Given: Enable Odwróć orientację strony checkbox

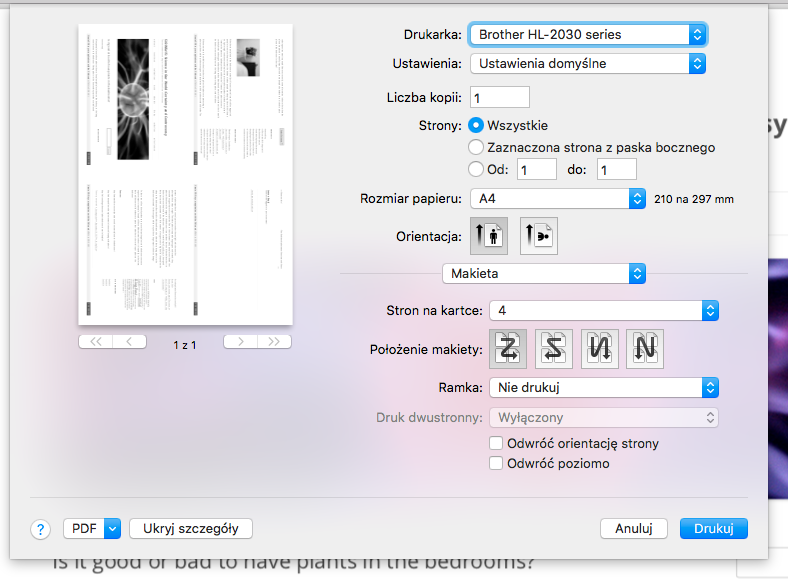Looking at the screenshot, I should [495, 443].
